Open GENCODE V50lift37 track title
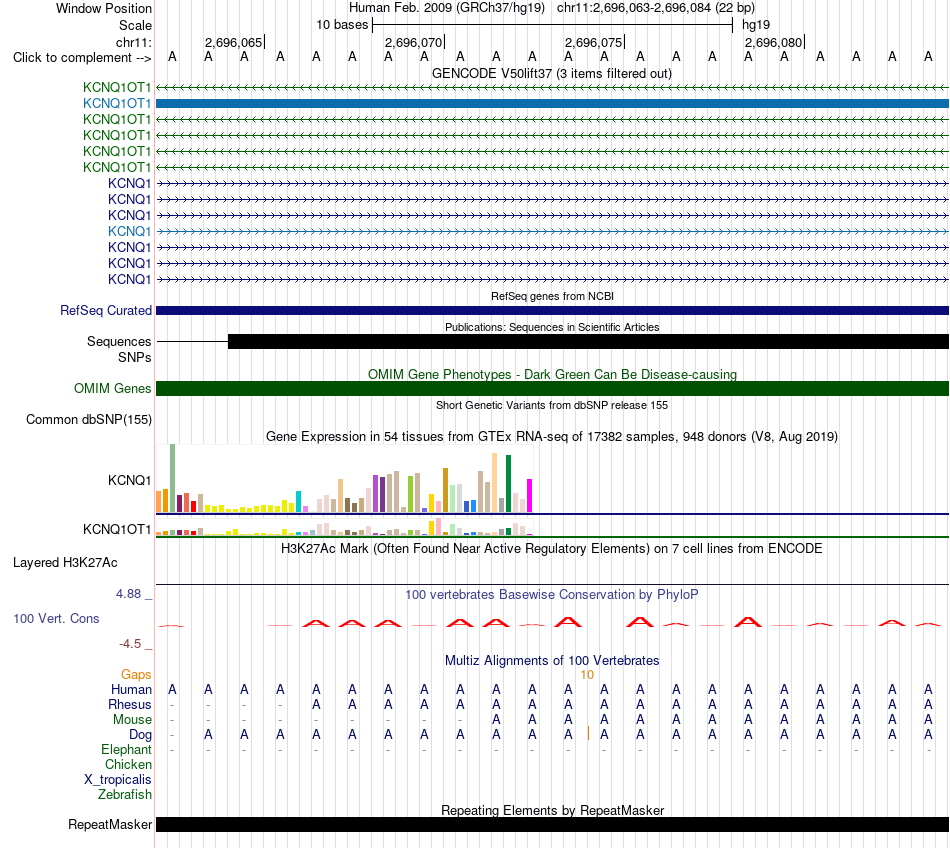 551,73
